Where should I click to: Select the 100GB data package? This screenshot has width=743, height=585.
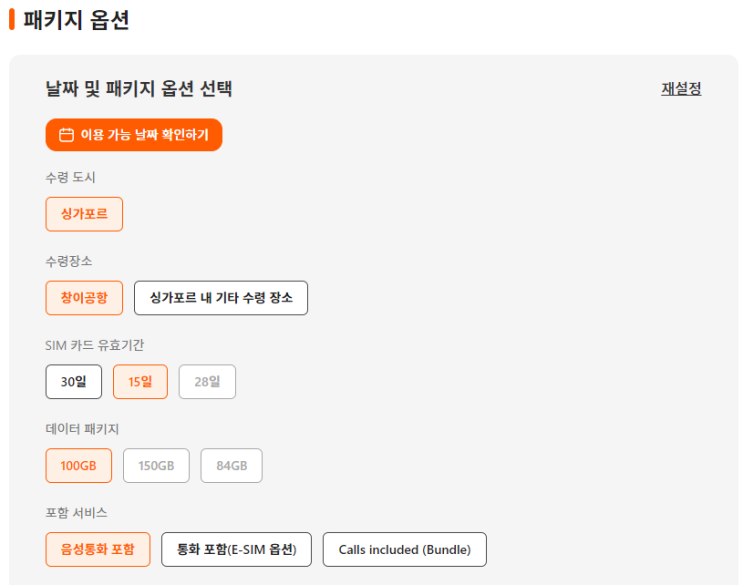(79, 466)
